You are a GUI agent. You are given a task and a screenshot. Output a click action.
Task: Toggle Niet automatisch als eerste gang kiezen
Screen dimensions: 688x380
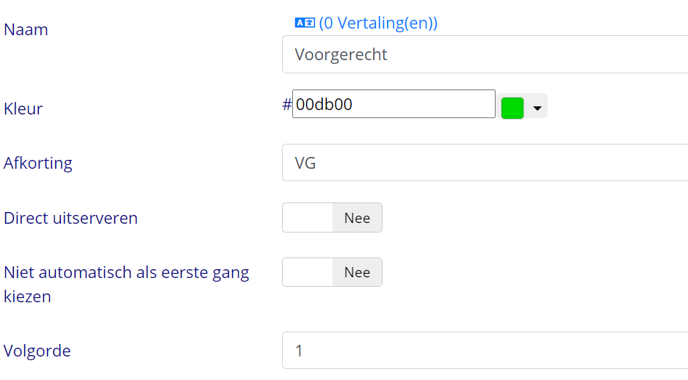[x=332, y=272]
